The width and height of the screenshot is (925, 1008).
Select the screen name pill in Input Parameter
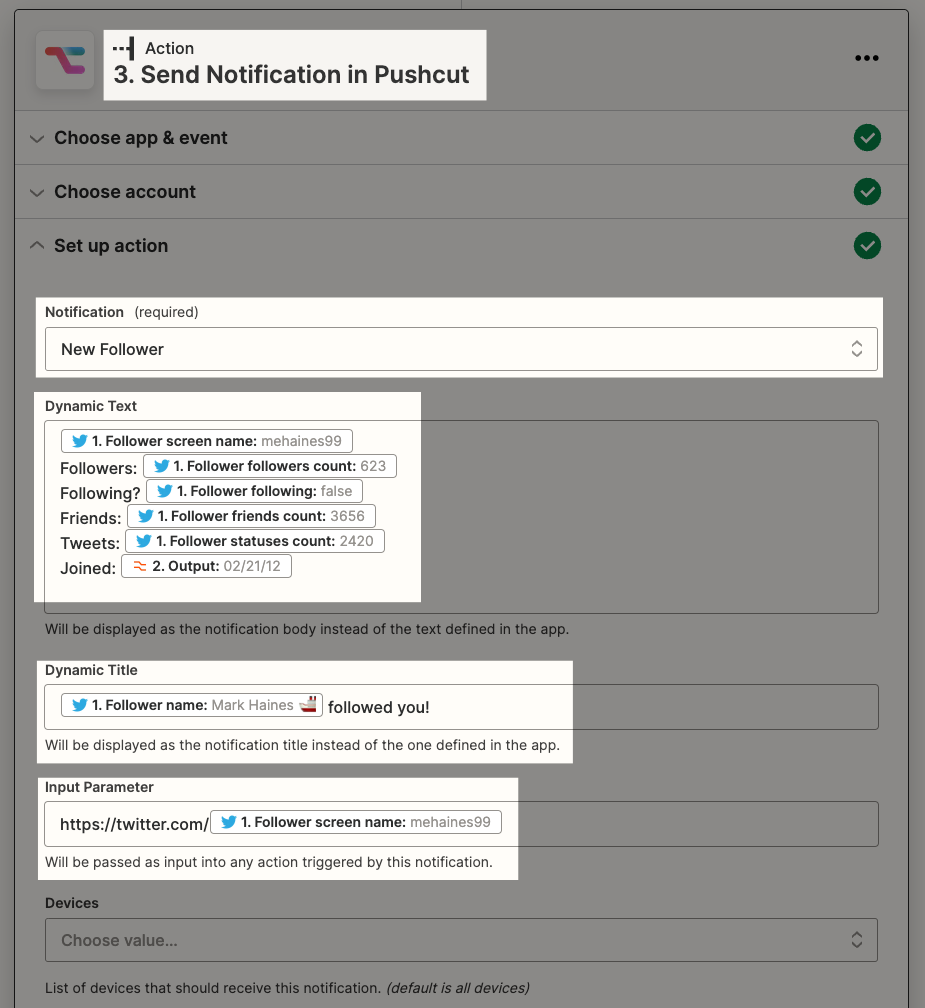[x=355, y=822]
